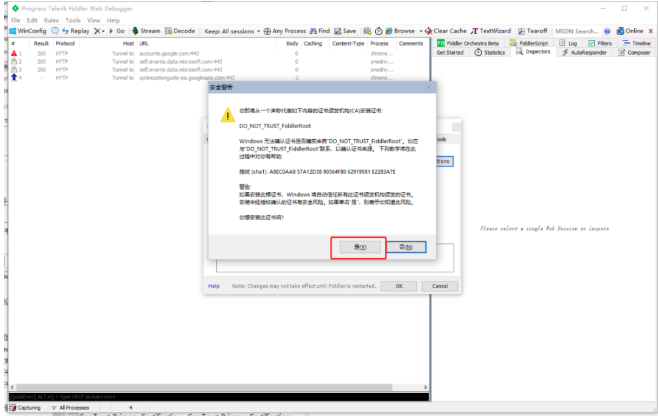Click the lock icon of session 3

pos(14,69)
